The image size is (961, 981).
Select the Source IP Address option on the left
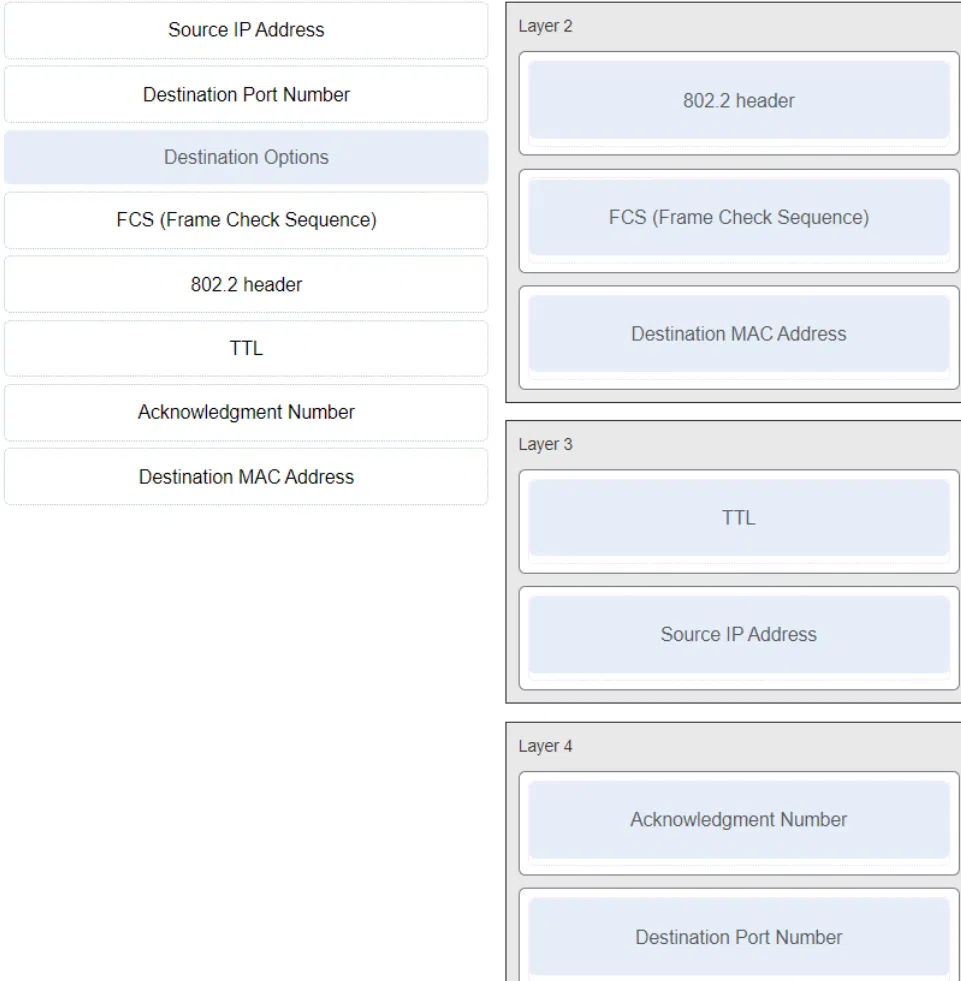(246, 30)
